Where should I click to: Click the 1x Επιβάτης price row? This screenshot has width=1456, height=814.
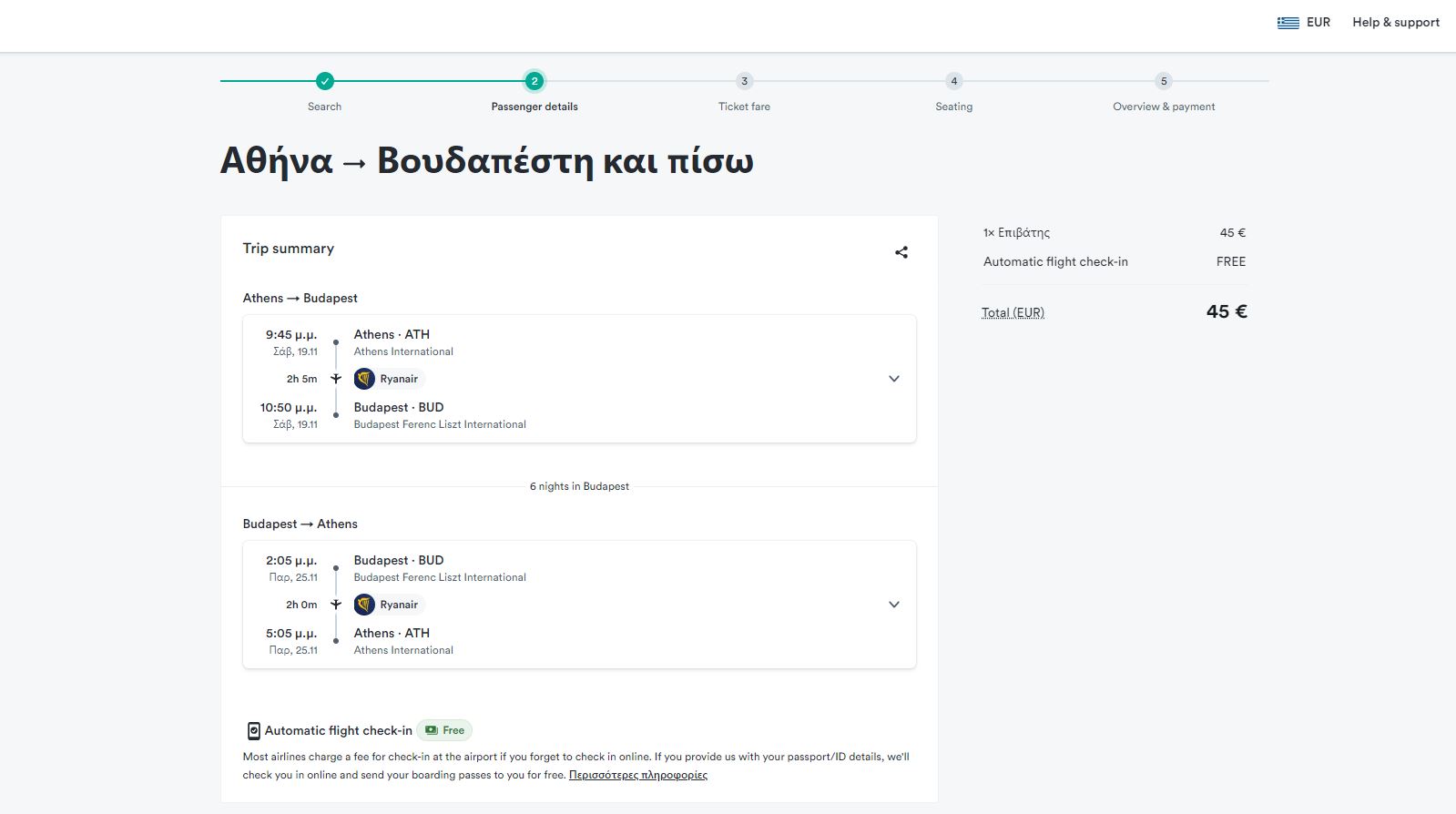(1115, 233)
